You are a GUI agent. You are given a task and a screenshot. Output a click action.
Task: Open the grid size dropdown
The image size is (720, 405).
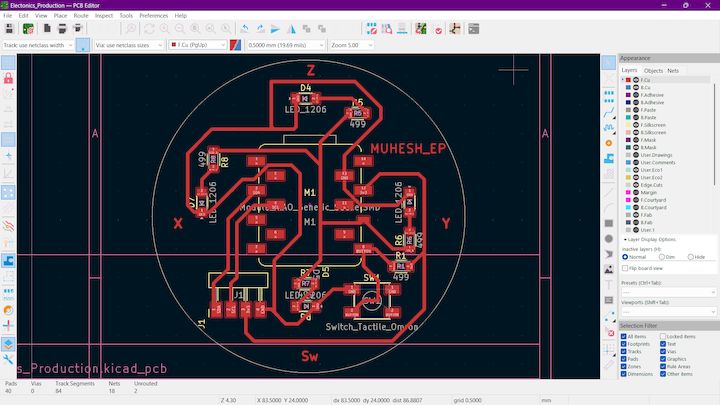[x=286, y=45]
